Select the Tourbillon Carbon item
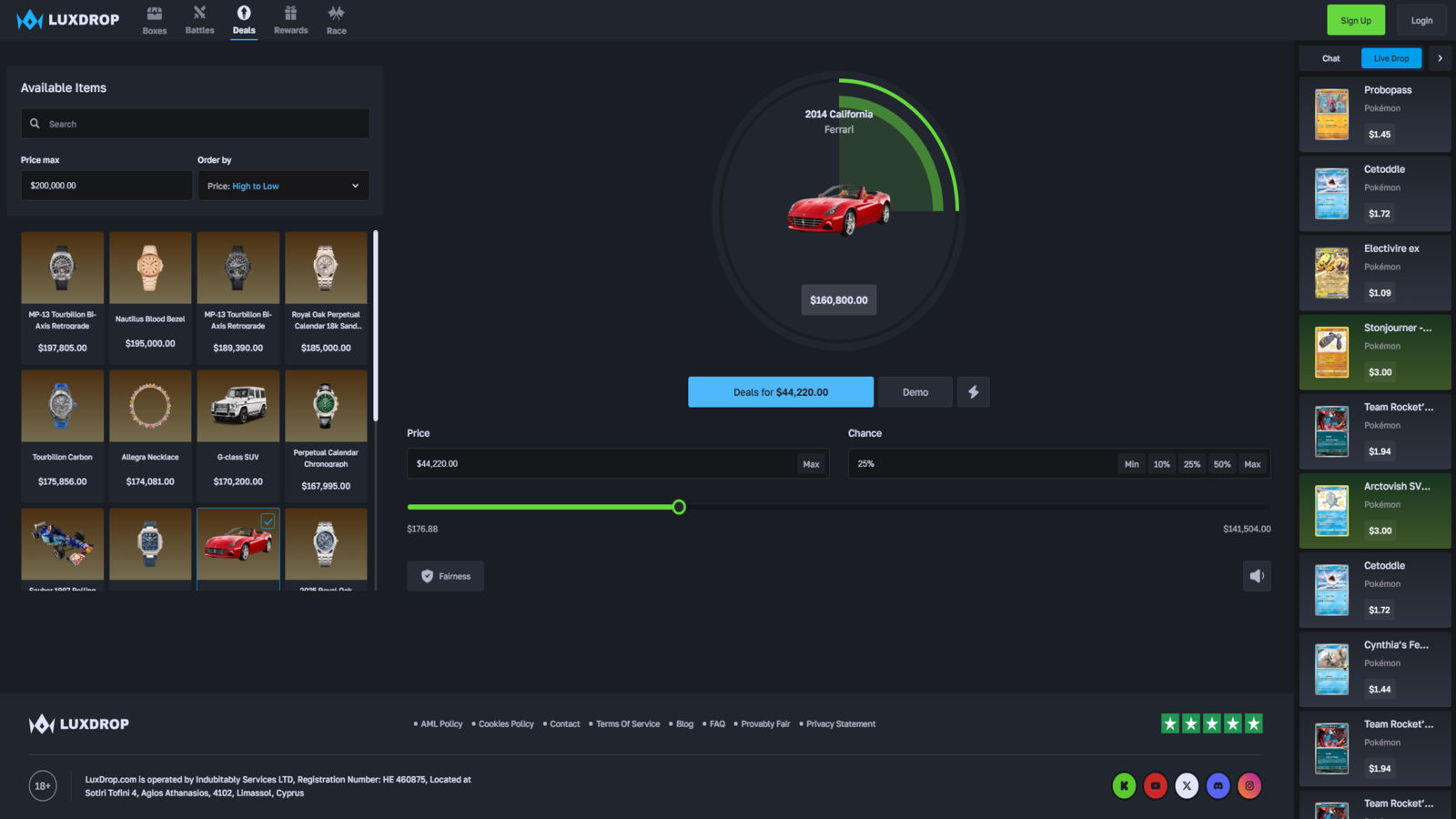 (x=62, y=435)
